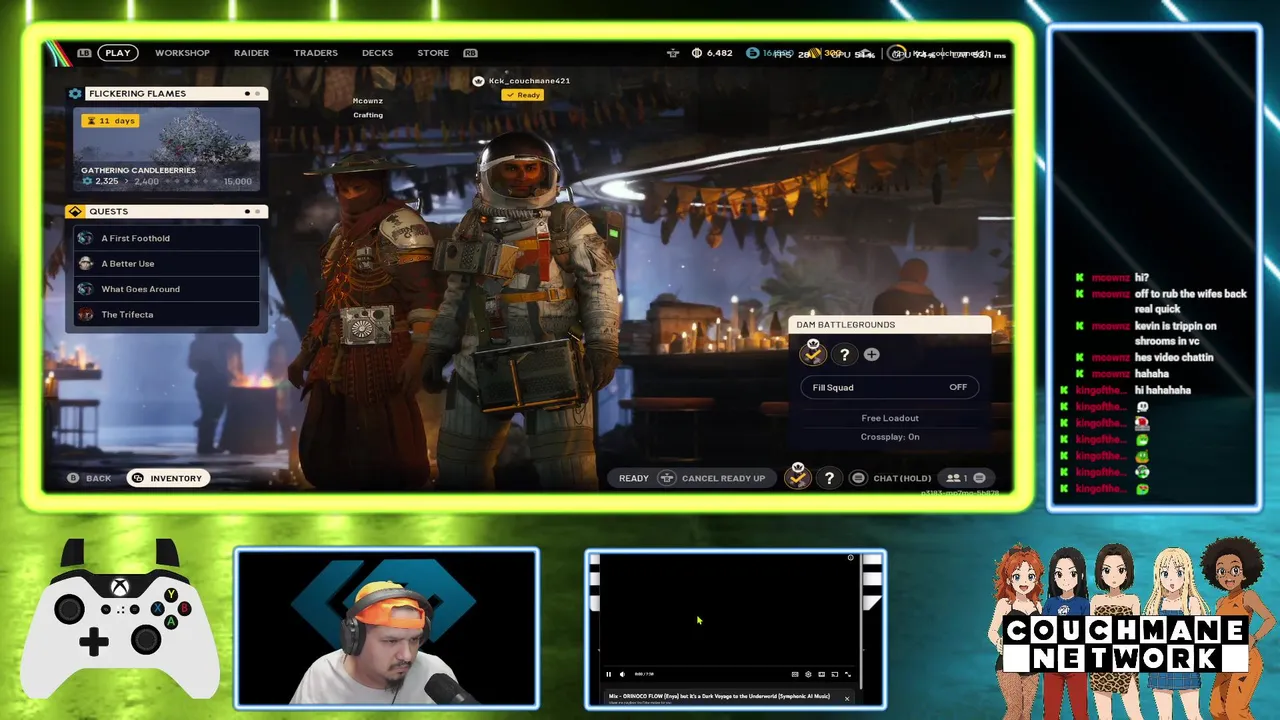This screenshot has width=1280, height=720.
Task: Click the A Better Use trader portrait
Action: (x=85, y=264)
